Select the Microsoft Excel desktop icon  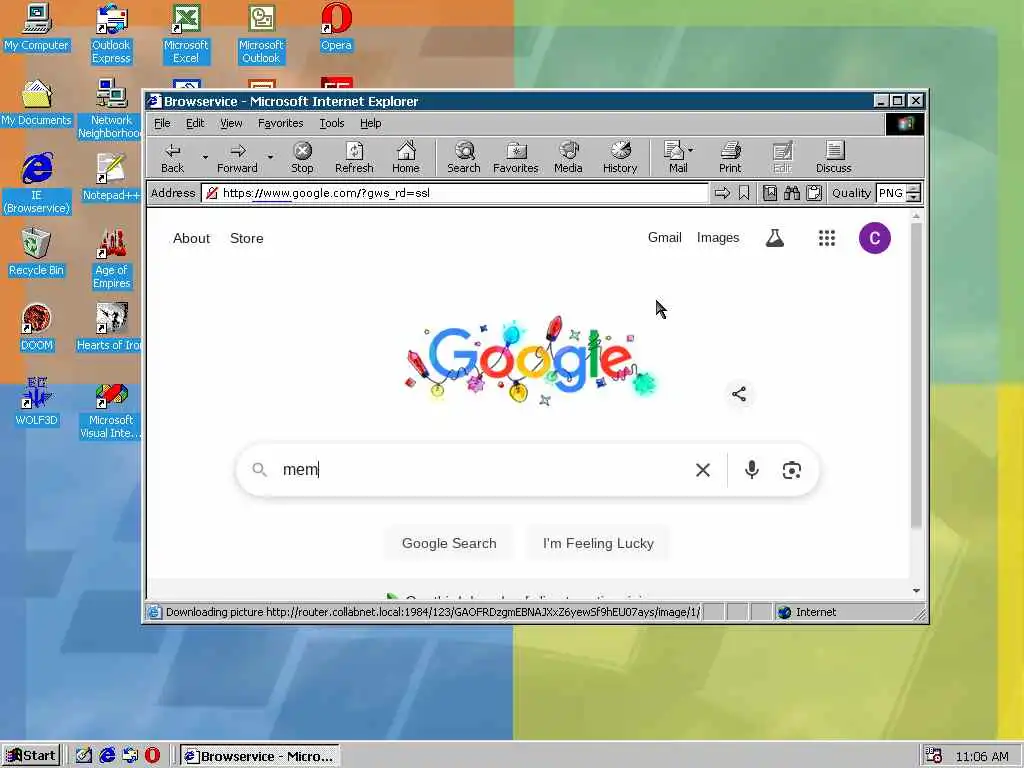[x=186, y=34]
